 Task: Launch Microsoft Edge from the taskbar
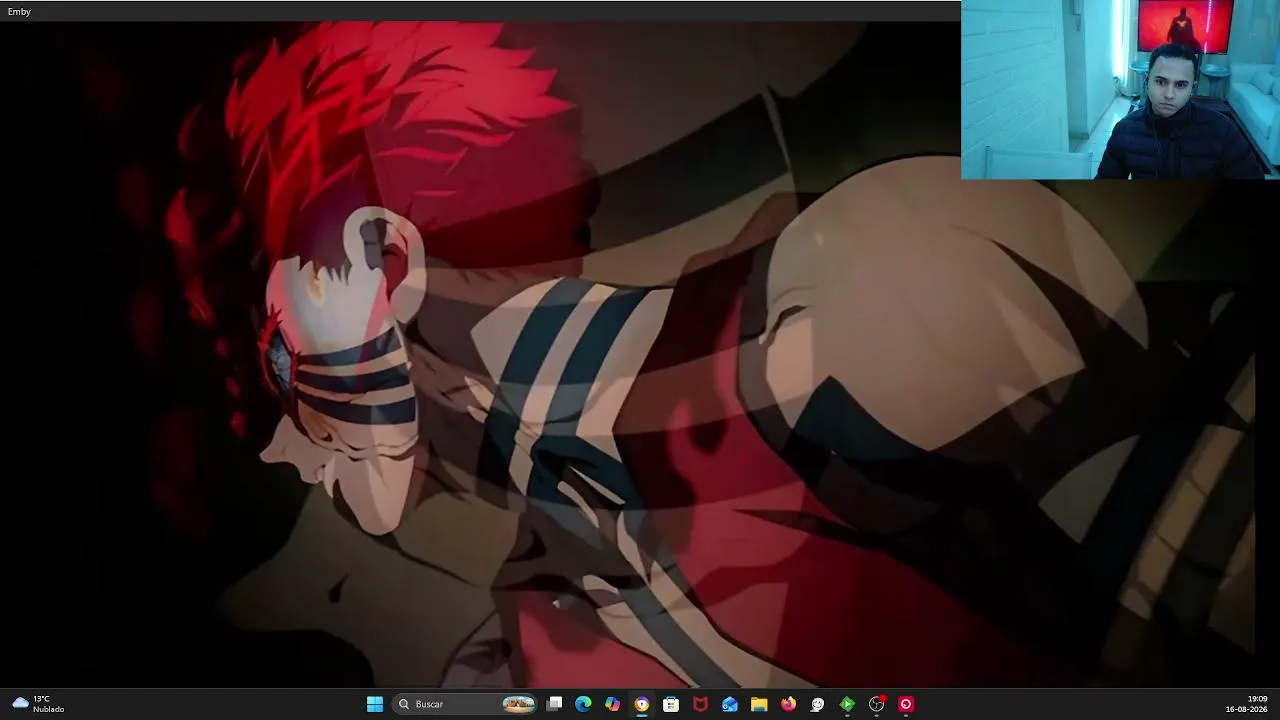(x=584, y=704)
